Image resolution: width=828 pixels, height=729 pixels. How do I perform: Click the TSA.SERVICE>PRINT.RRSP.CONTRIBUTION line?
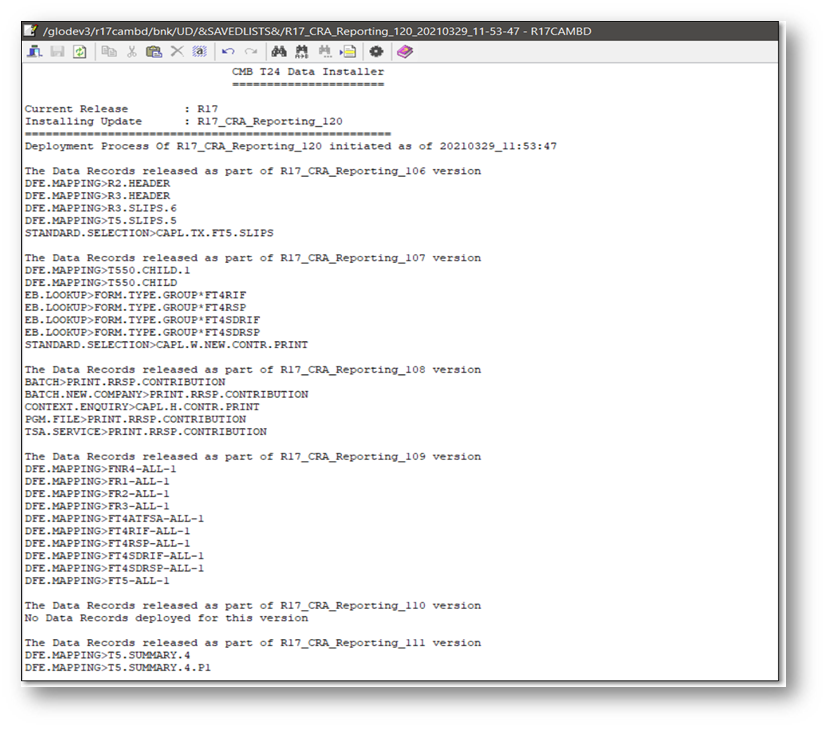(x=145, y=432)
